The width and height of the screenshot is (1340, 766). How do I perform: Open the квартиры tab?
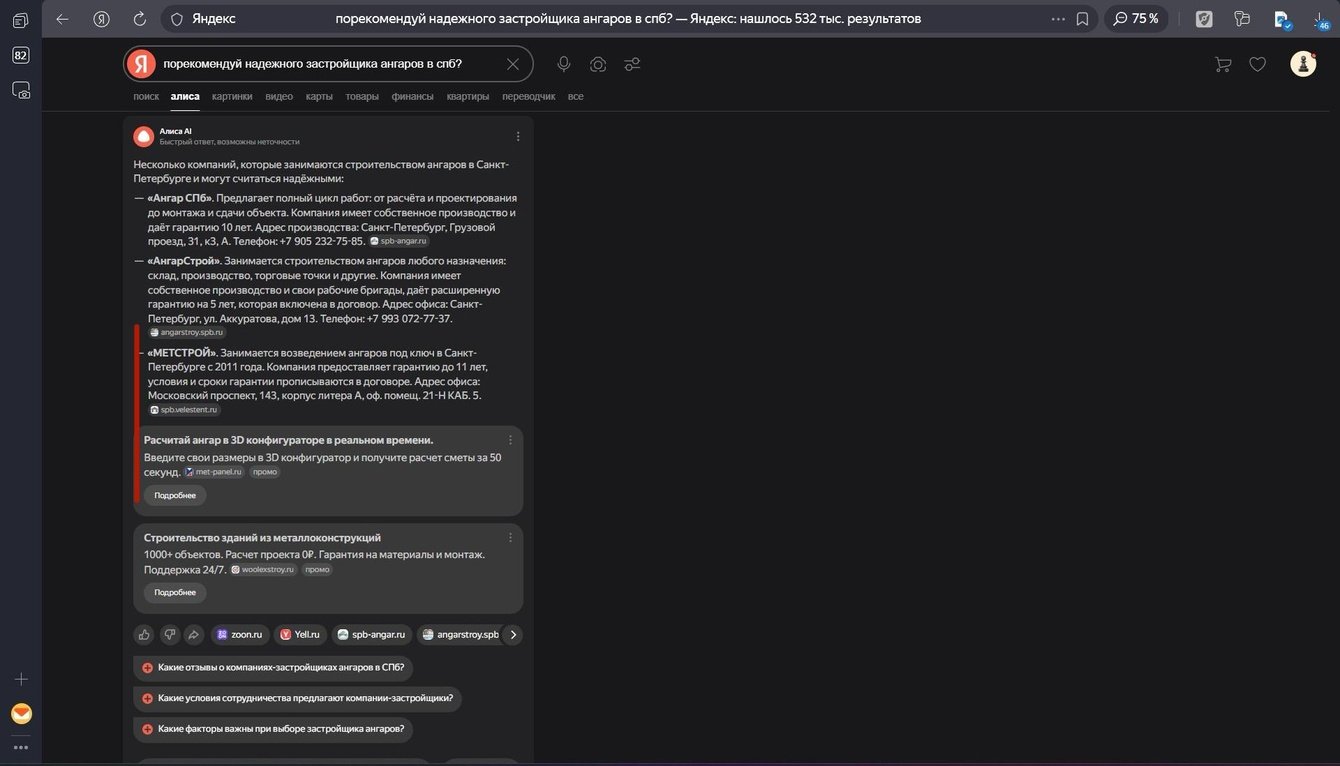468,96
